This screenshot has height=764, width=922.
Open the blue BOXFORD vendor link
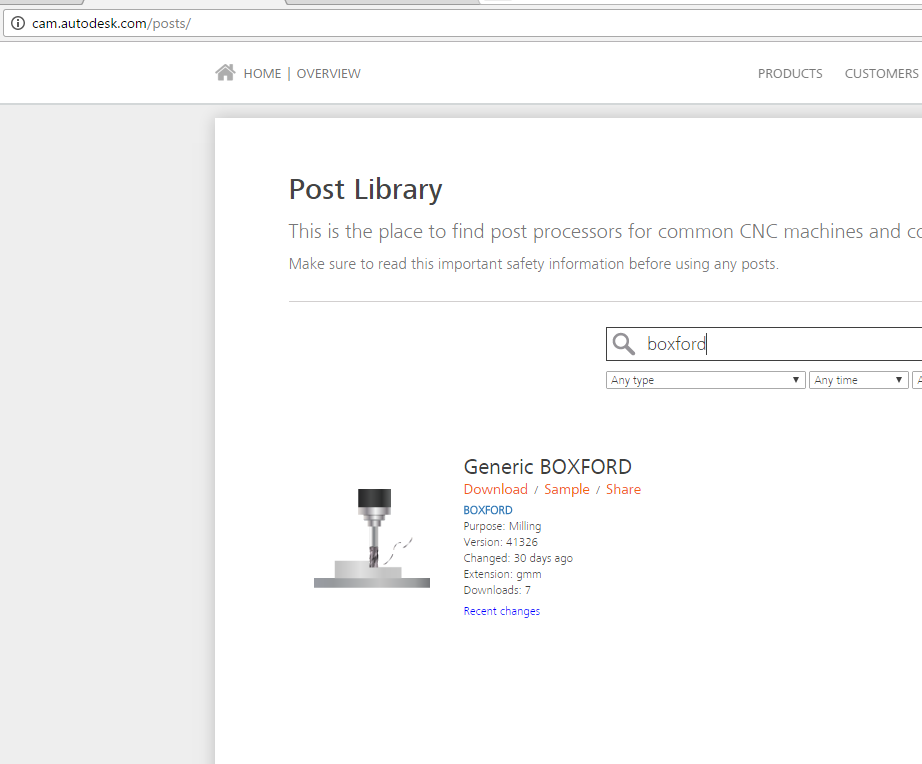[x=488, y=510]
